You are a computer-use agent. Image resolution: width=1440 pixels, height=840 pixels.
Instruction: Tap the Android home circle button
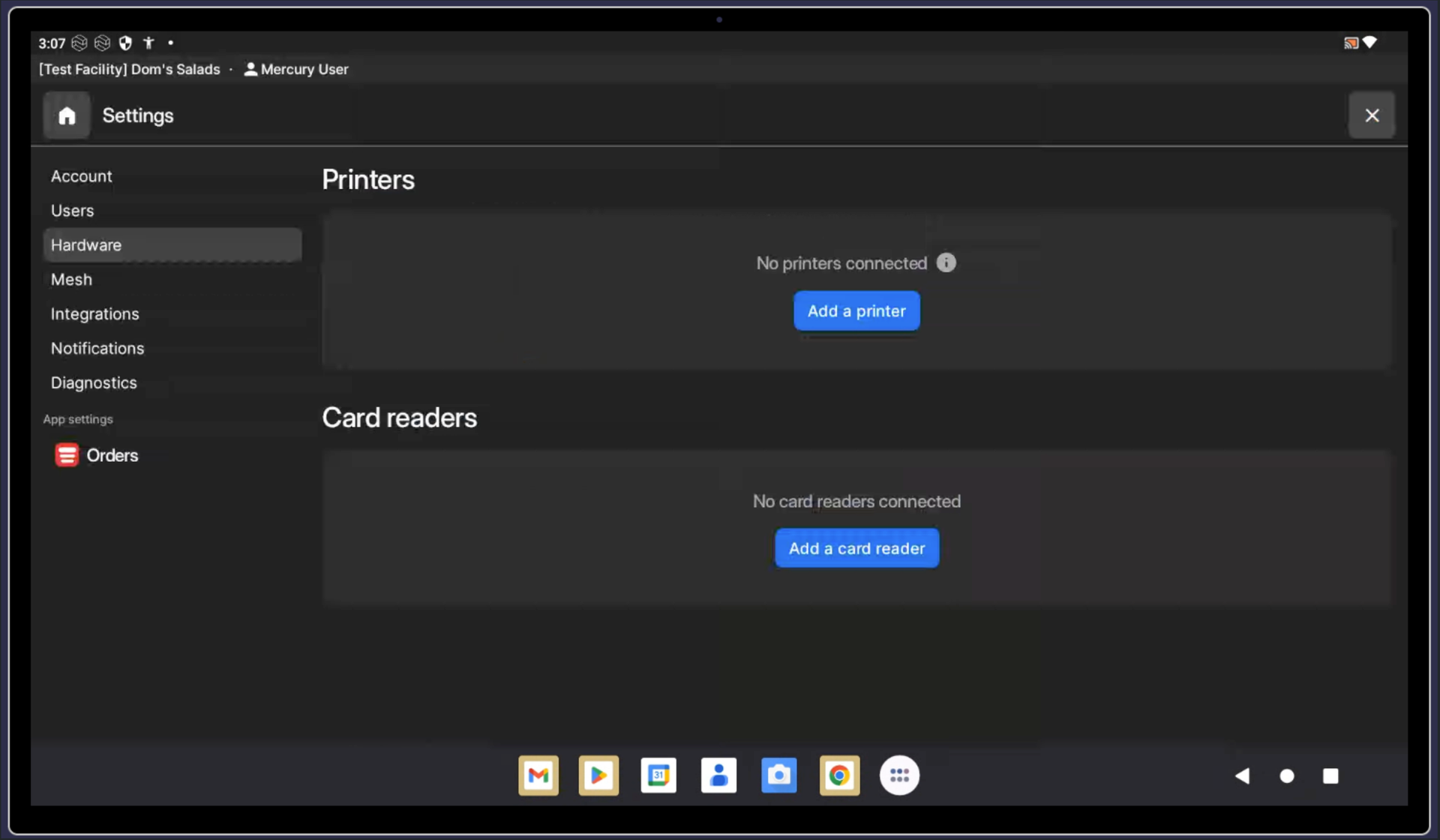1287,776
